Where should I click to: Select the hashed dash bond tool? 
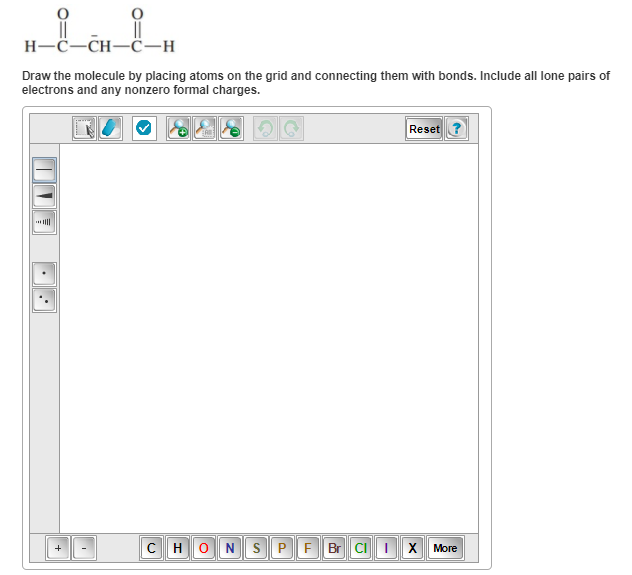(x=44, y=222)
